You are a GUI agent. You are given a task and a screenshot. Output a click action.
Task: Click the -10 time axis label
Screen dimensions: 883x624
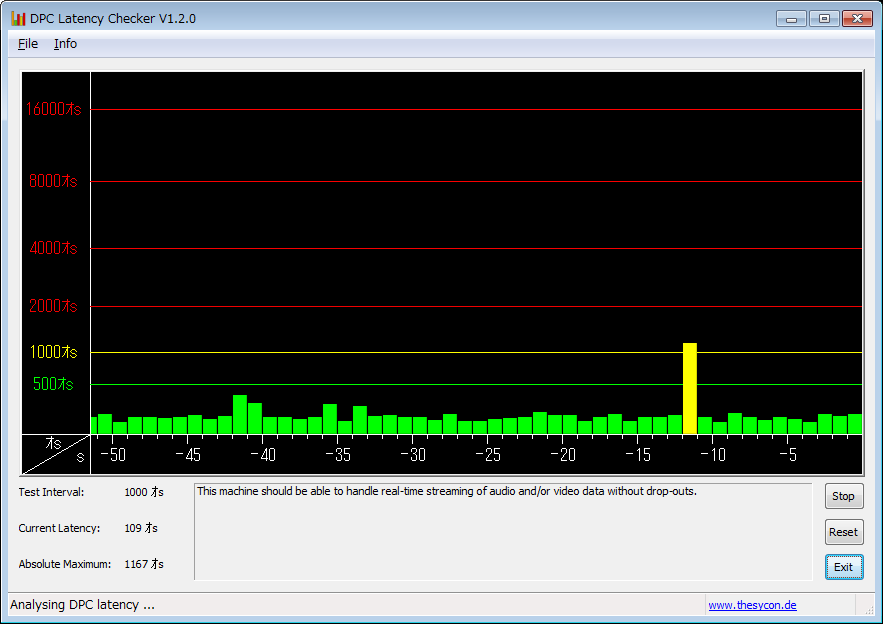(x=713, y=455)
